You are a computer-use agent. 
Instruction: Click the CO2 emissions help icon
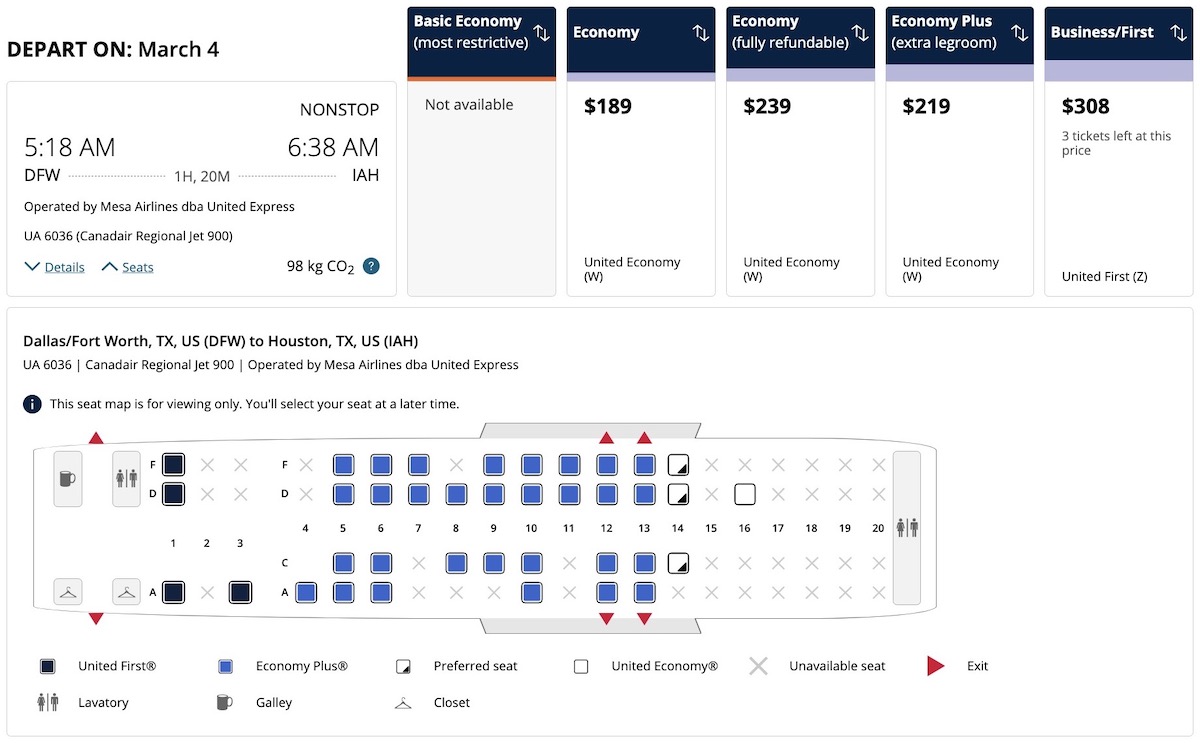371,266
